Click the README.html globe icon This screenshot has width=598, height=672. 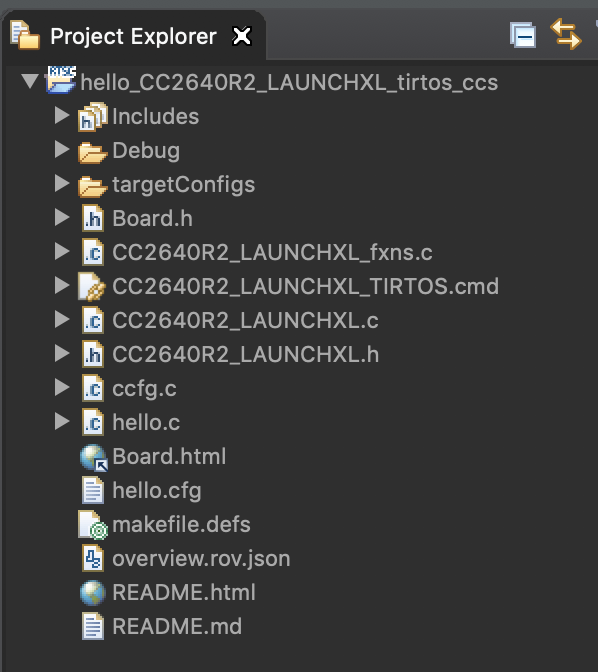tap(93, 593)
